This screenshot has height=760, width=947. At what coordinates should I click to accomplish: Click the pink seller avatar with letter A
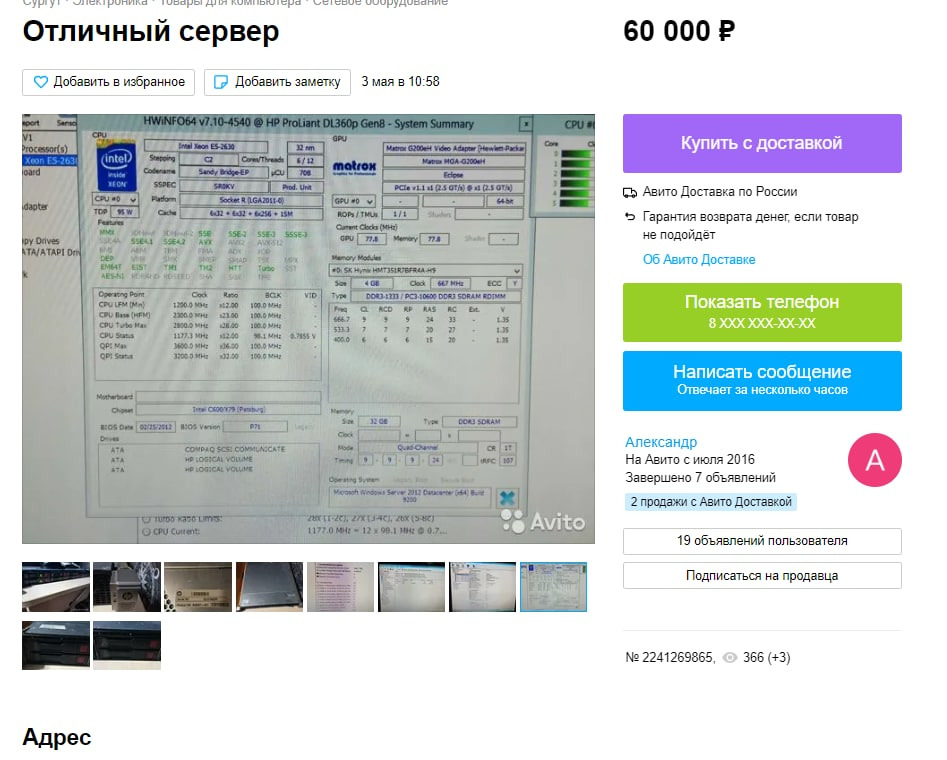[875, 460]
